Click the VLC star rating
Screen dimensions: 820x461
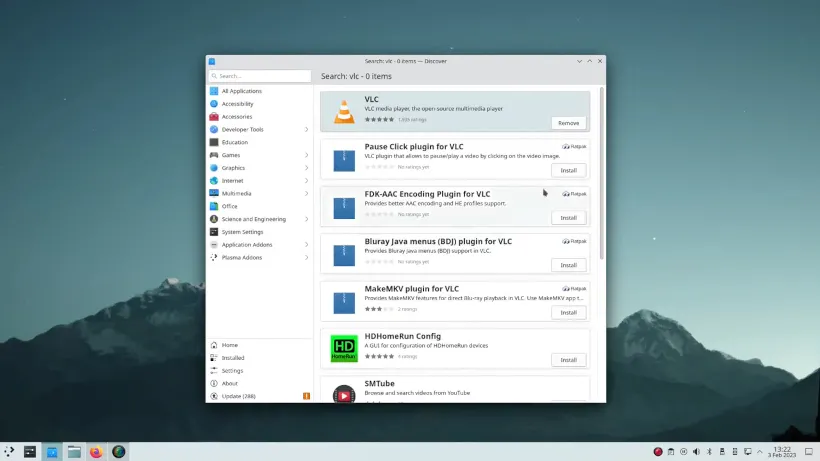[379, 120]
